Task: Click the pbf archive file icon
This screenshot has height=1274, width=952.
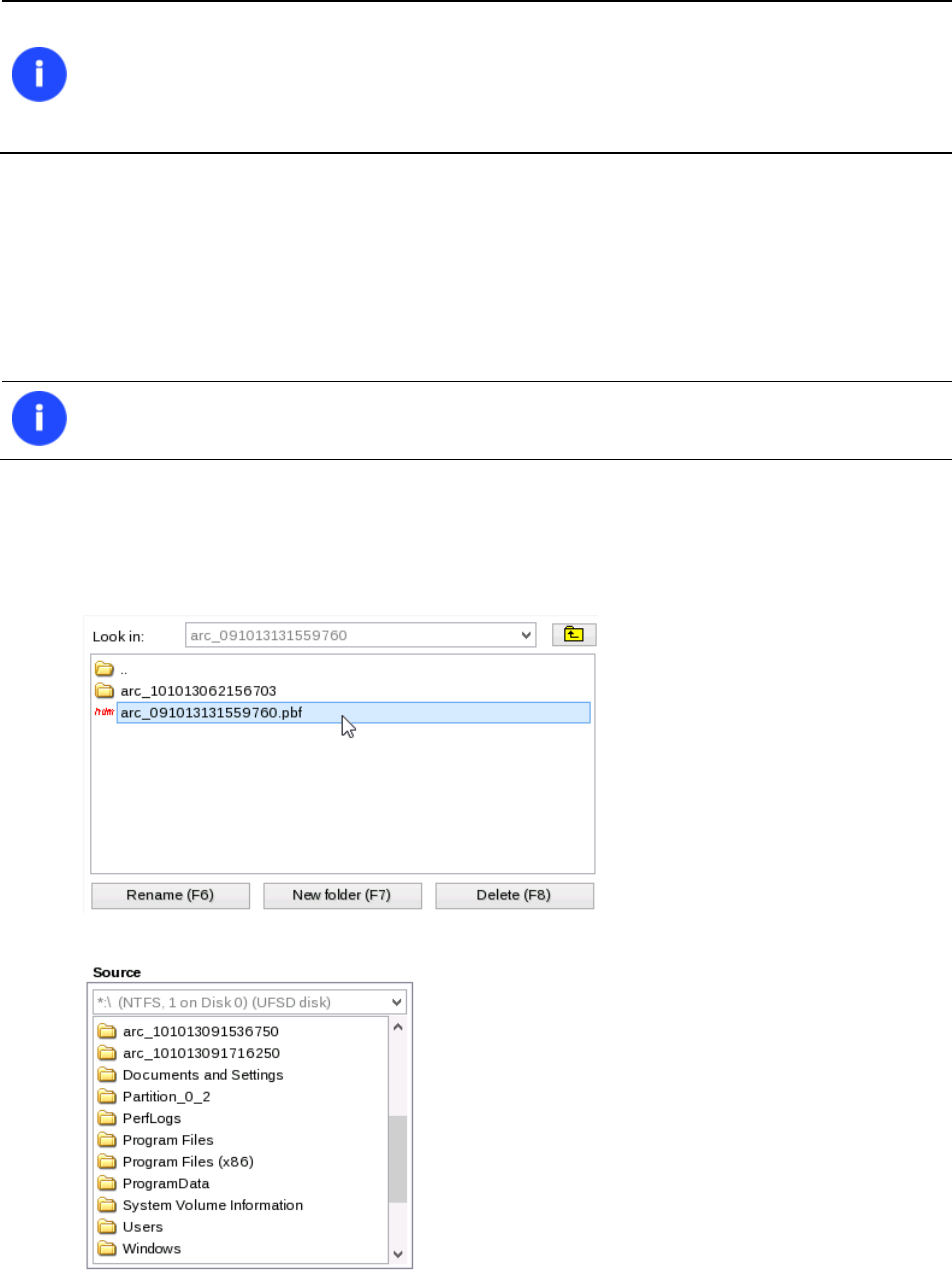Action: coord(104,712)
